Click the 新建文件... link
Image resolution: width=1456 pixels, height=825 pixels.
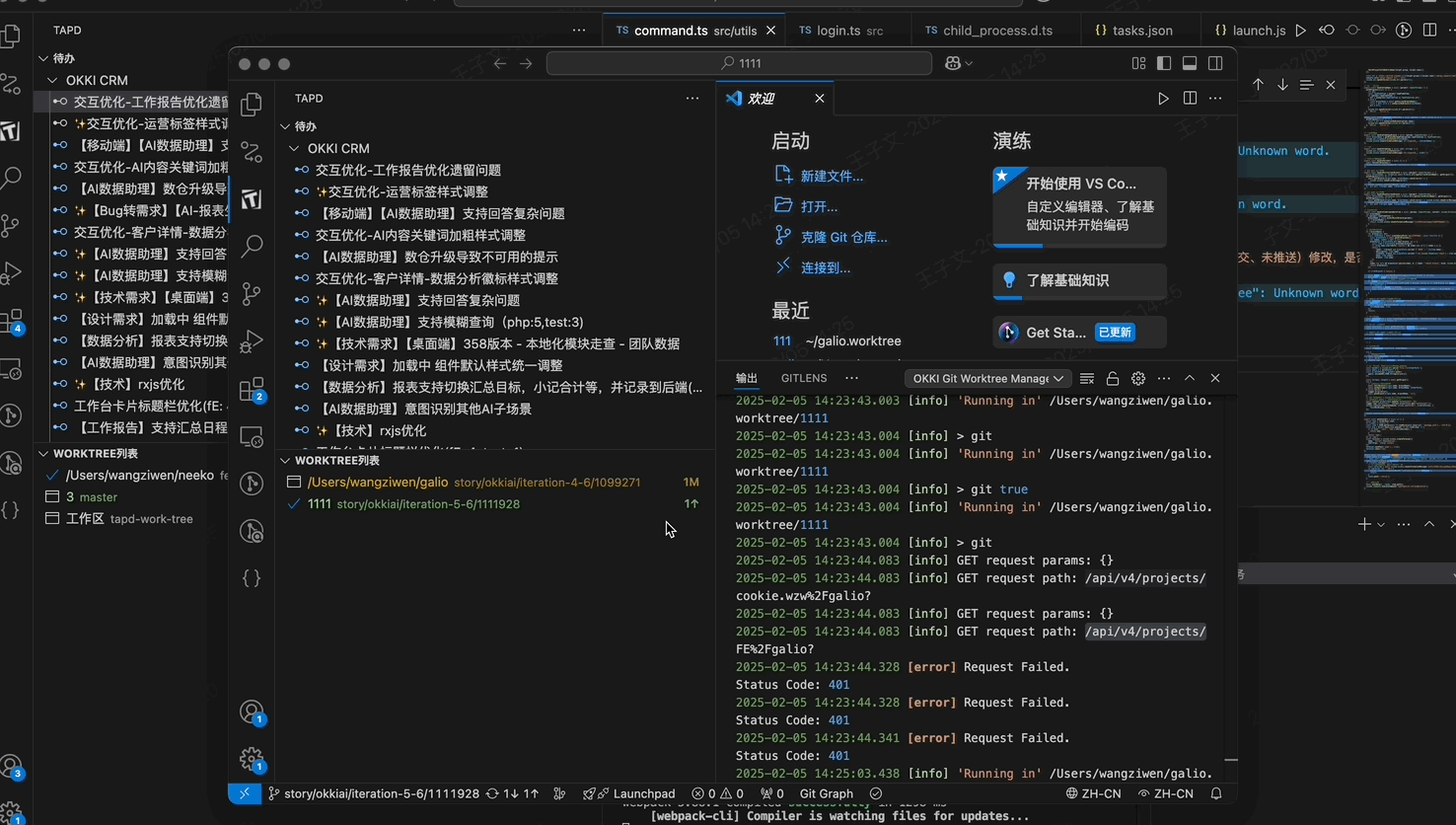click(832, 176)
